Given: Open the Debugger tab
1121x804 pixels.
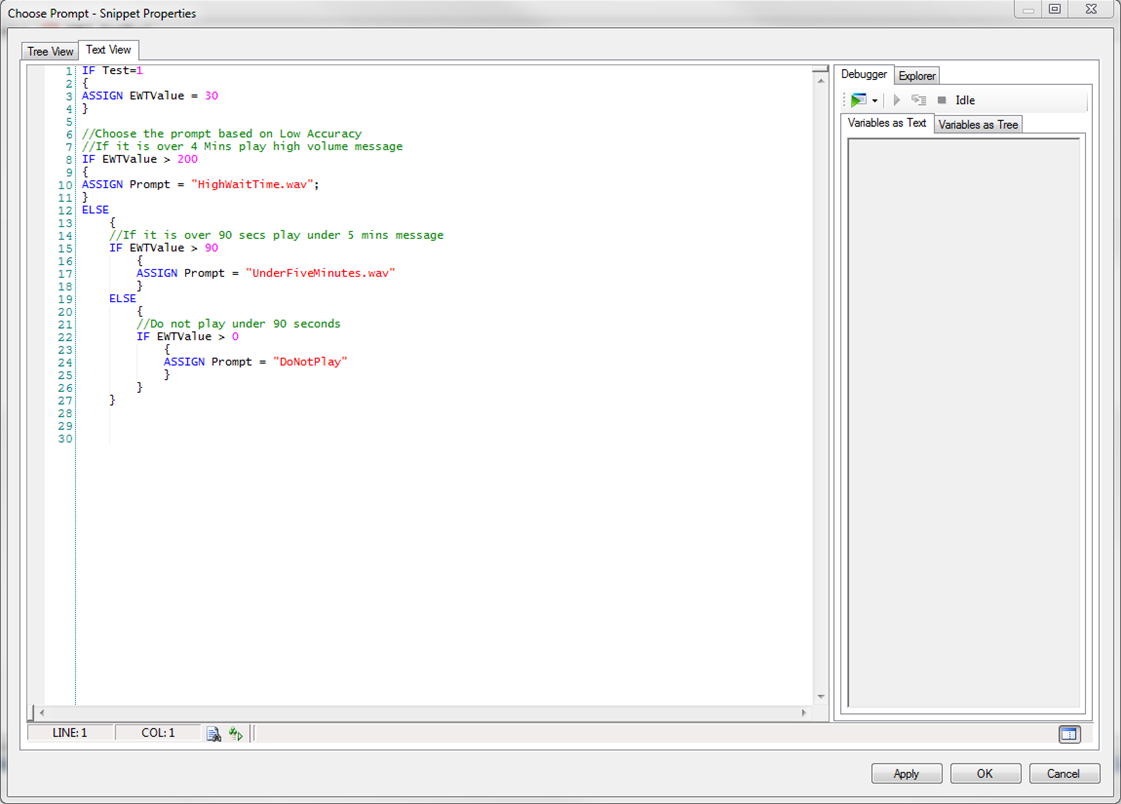Looking at the screenshot, I should click(x=864, y=74).
